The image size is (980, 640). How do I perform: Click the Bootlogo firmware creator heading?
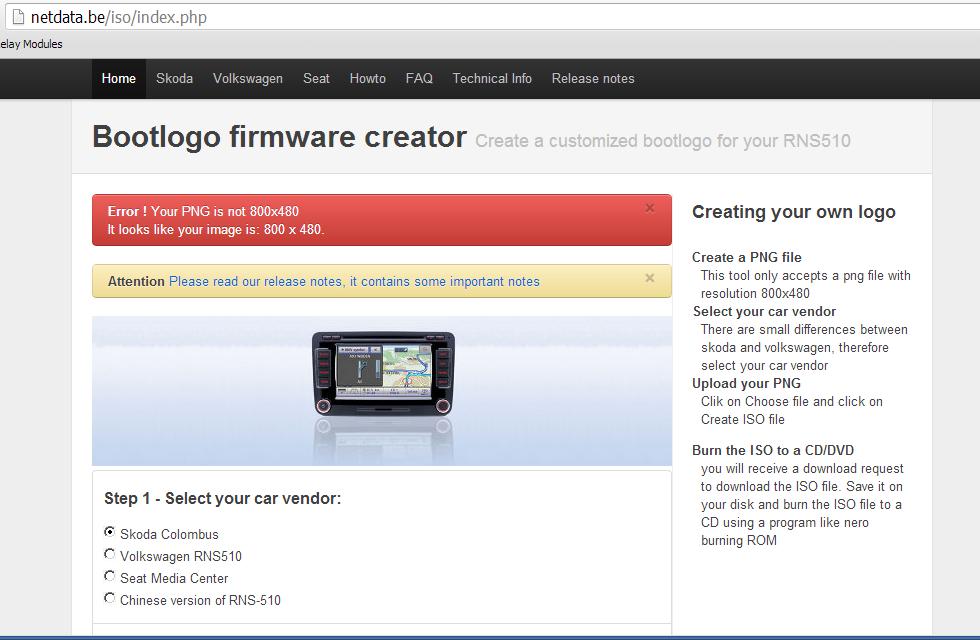pyautogui.click(x=279, y=137)
